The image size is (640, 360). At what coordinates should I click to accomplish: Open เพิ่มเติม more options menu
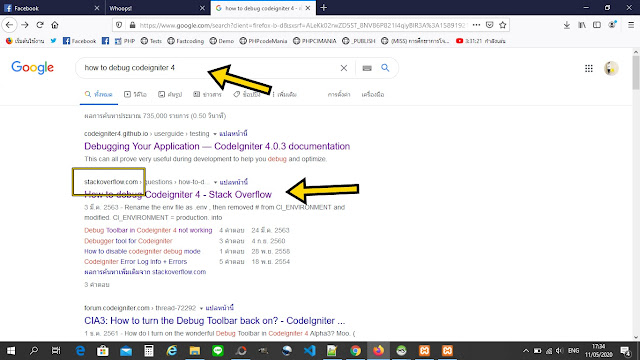coord(284,94)
